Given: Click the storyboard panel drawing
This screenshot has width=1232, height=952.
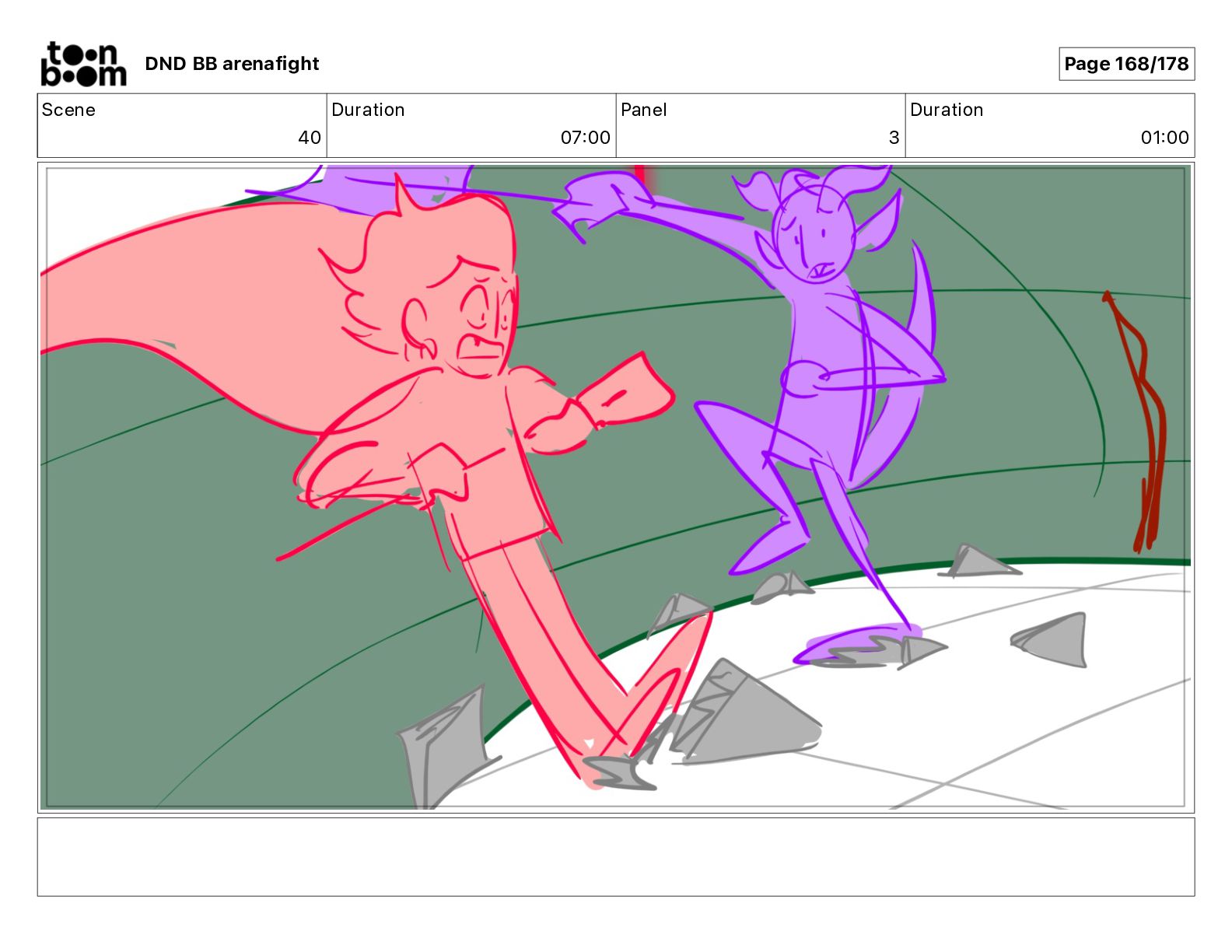Looking at the screenshot, I should pos(616,488).
